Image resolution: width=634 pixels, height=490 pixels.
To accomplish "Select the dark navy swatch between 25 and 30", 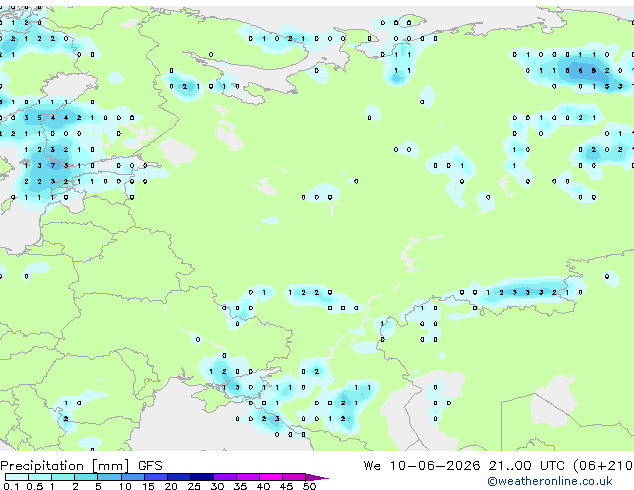I will coord(202,477).
